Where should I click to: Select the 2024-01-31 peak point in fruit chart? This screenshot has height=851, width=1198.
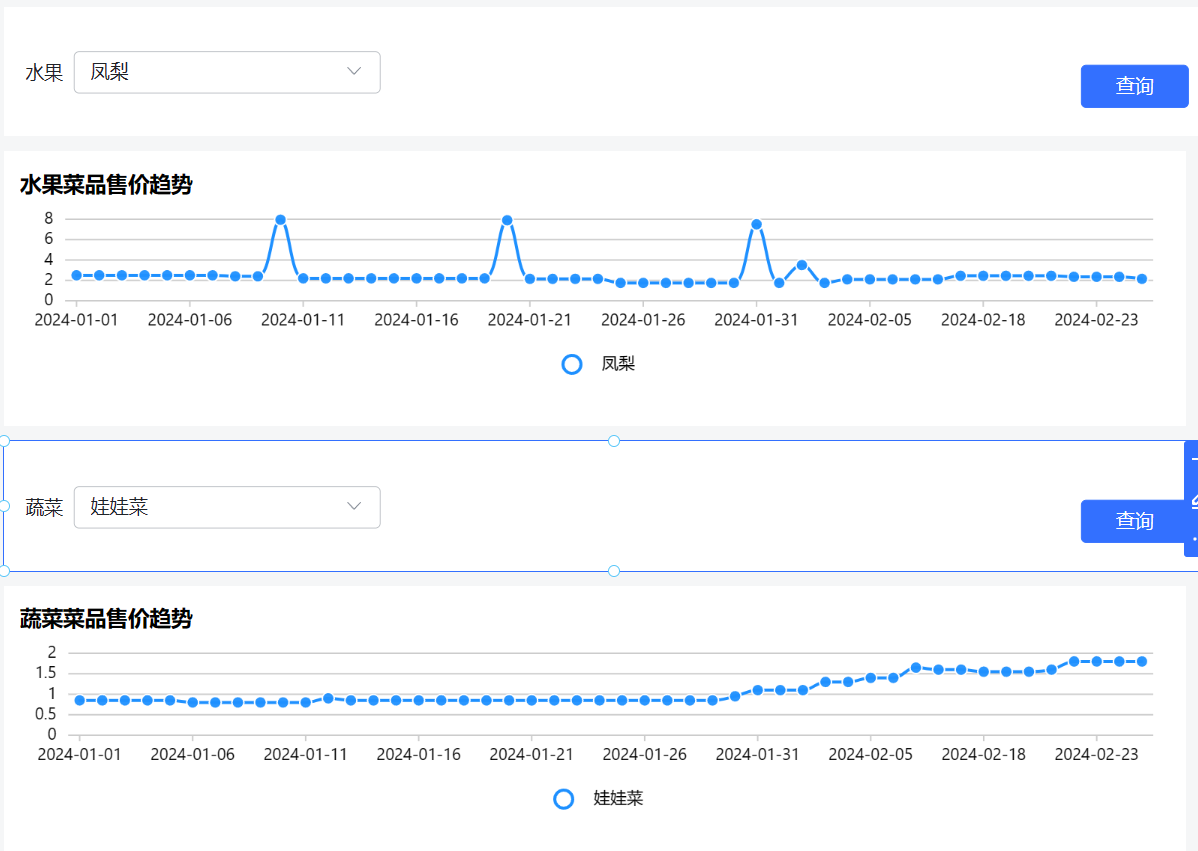point(756,225)
